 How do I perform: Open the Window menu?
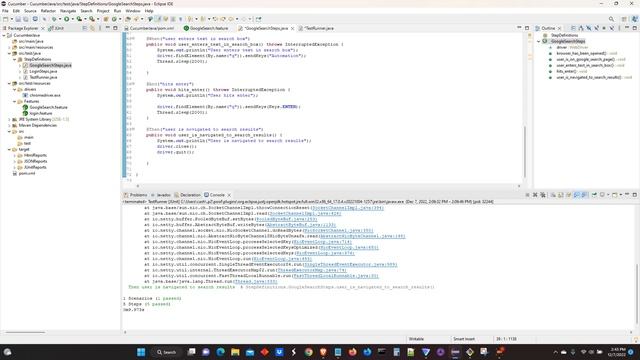click(133, 11)
